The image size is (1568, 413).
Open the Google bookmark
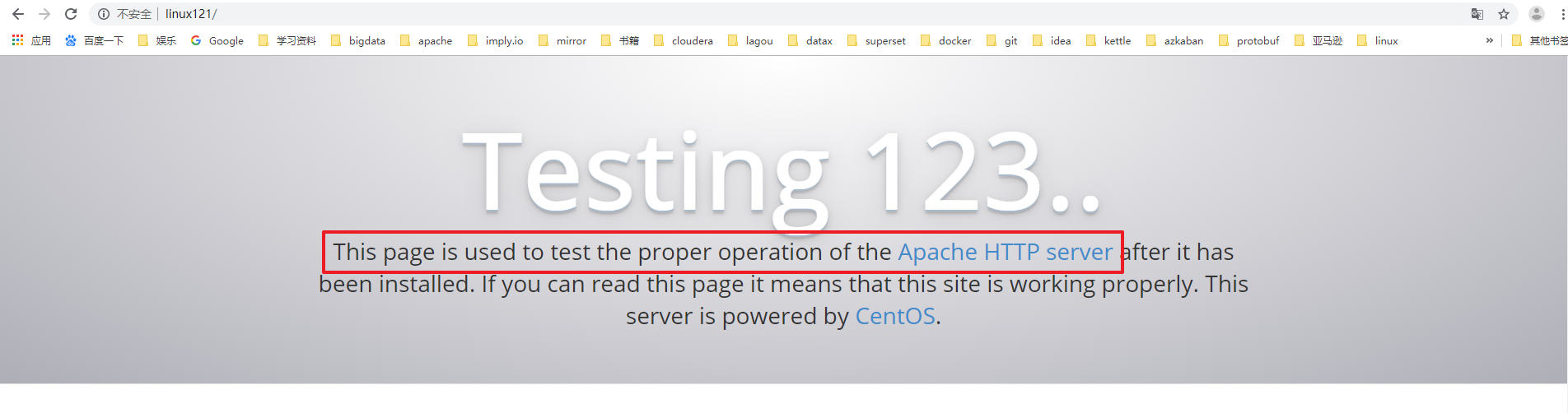[x=217, y=40]
